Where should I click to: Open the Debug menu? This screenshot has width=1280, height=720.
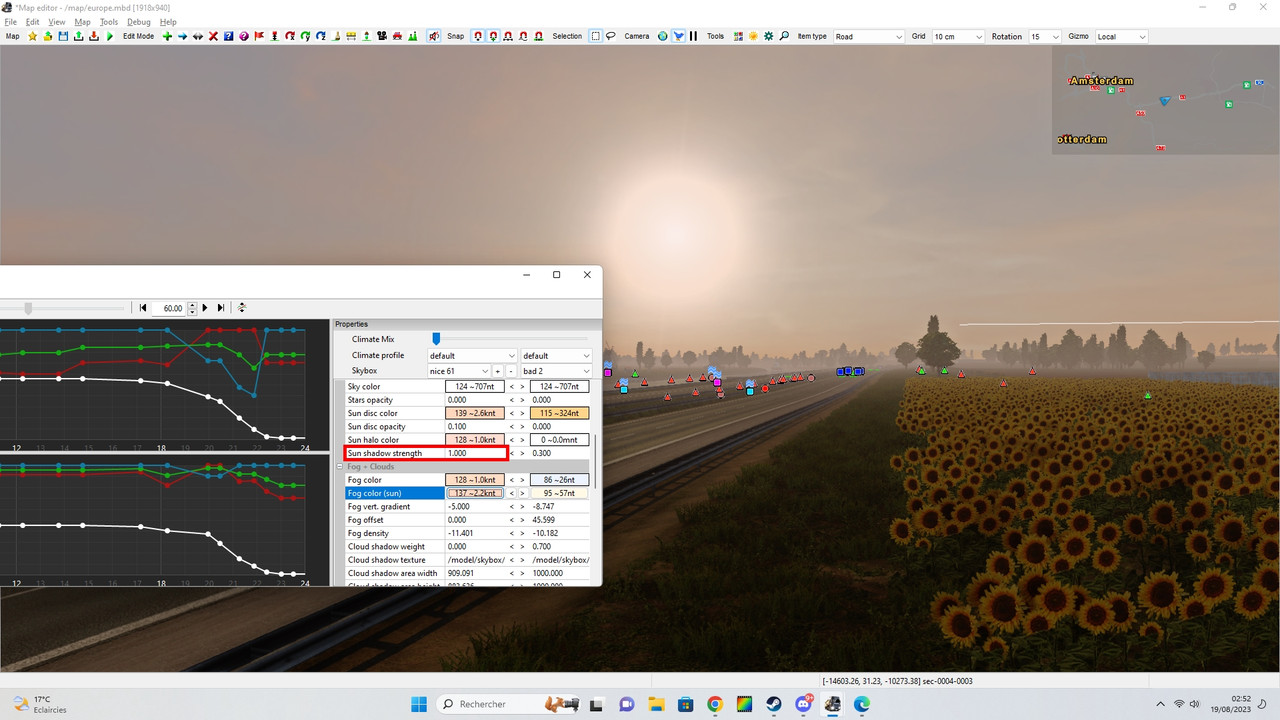coord(139,22)
